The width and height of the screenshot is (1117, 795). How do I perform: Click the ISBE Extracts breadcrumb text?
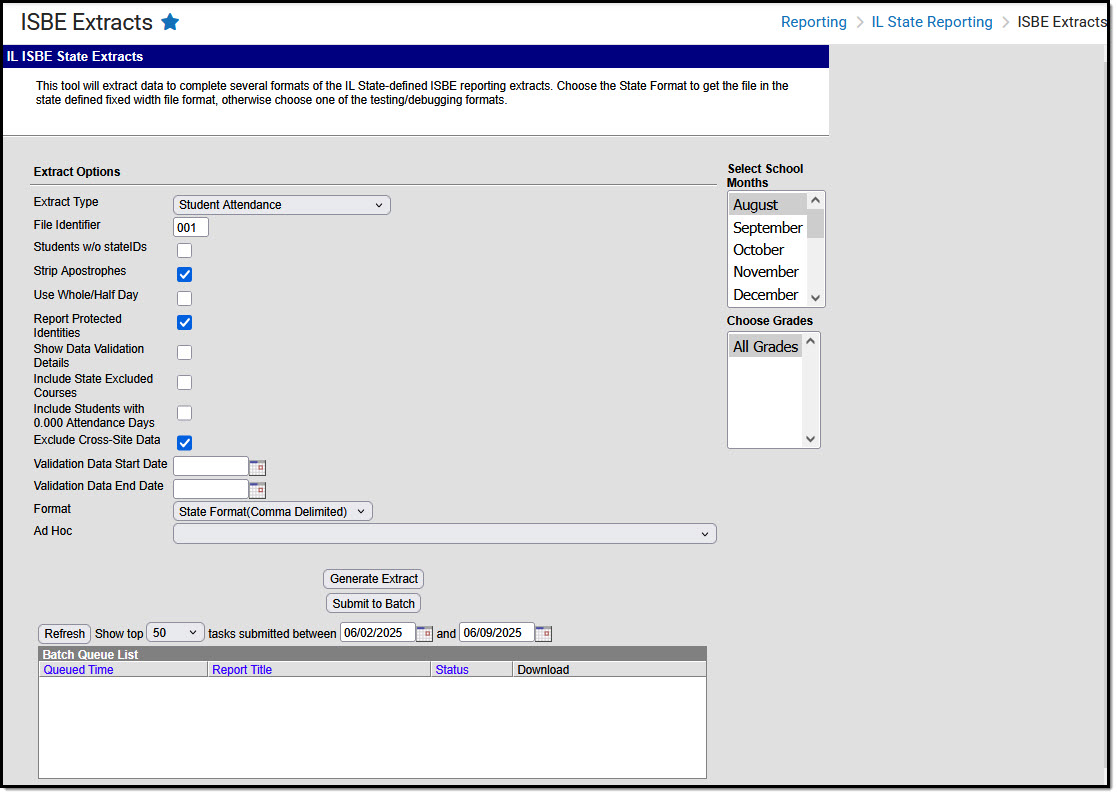point(1061,22)
